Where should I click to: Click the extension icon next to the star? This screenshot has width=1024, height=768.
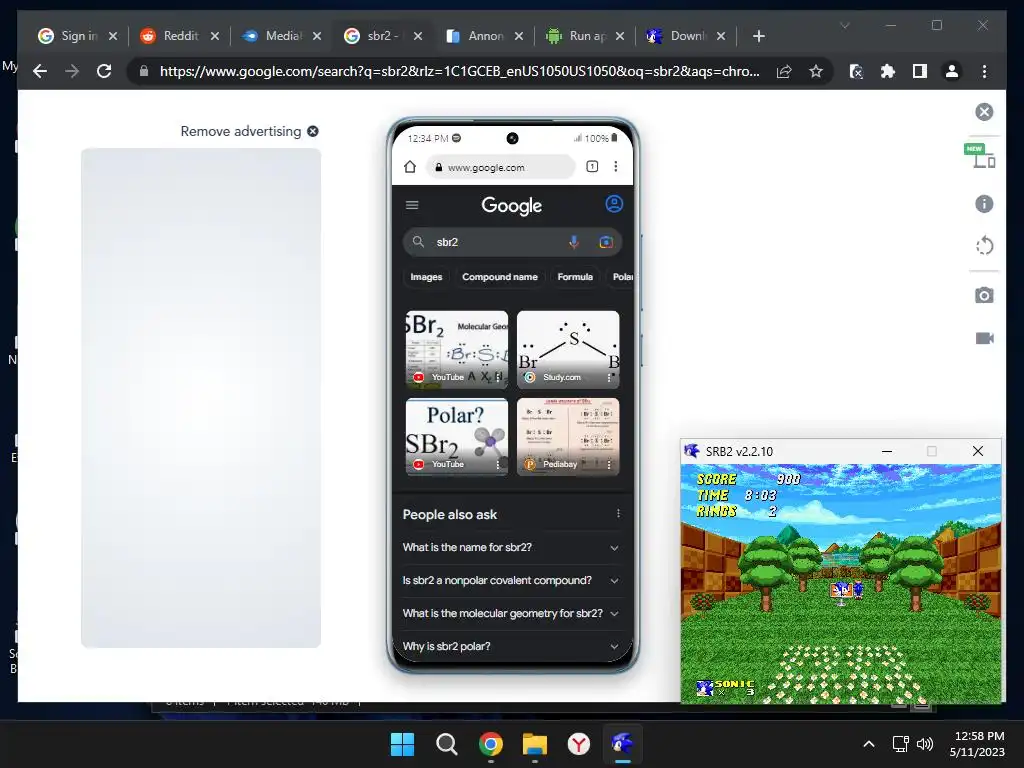point(856,71)
